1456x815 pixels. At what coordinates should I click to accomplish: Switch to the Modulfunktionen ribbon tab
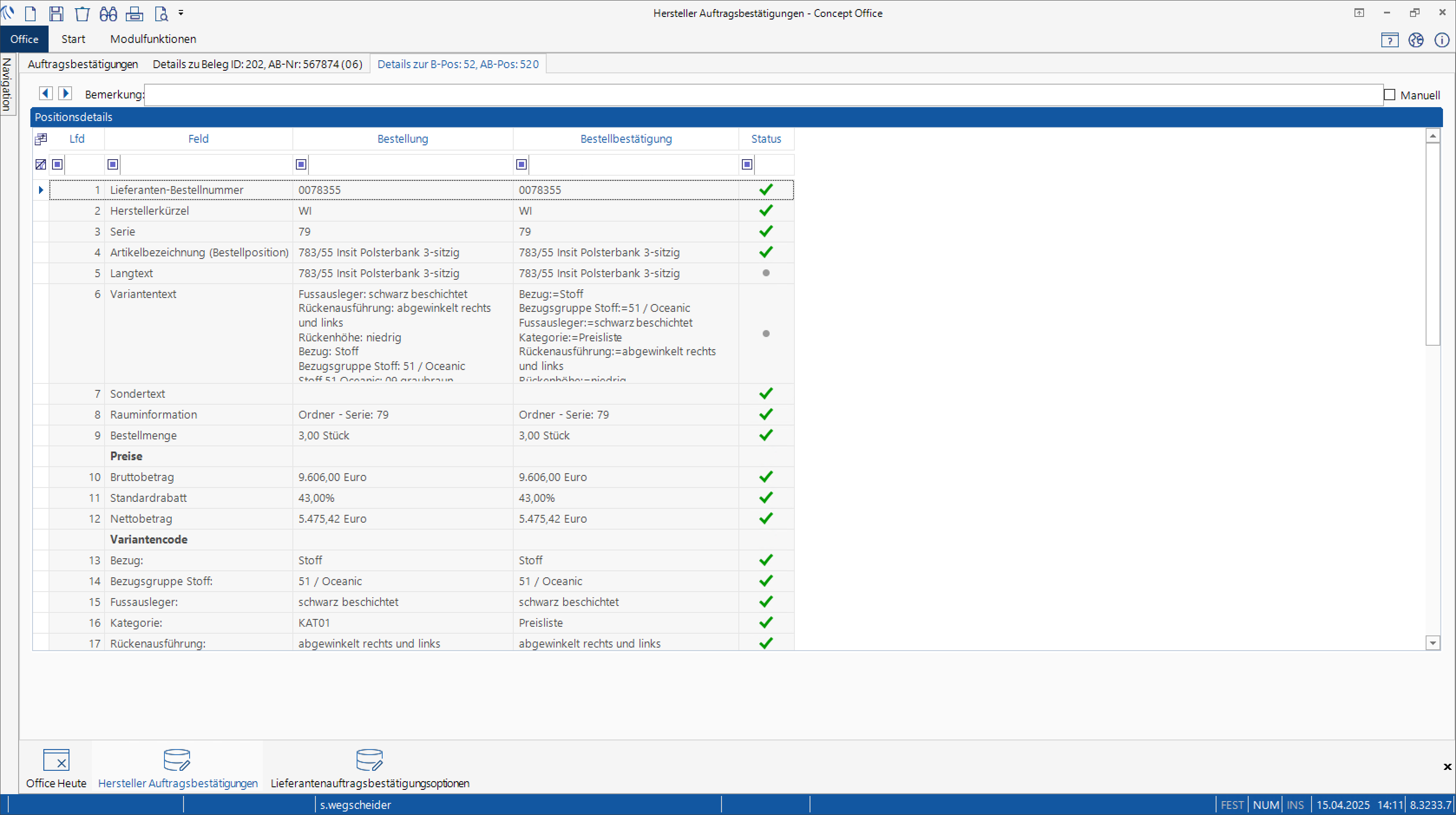pos(153,39)
